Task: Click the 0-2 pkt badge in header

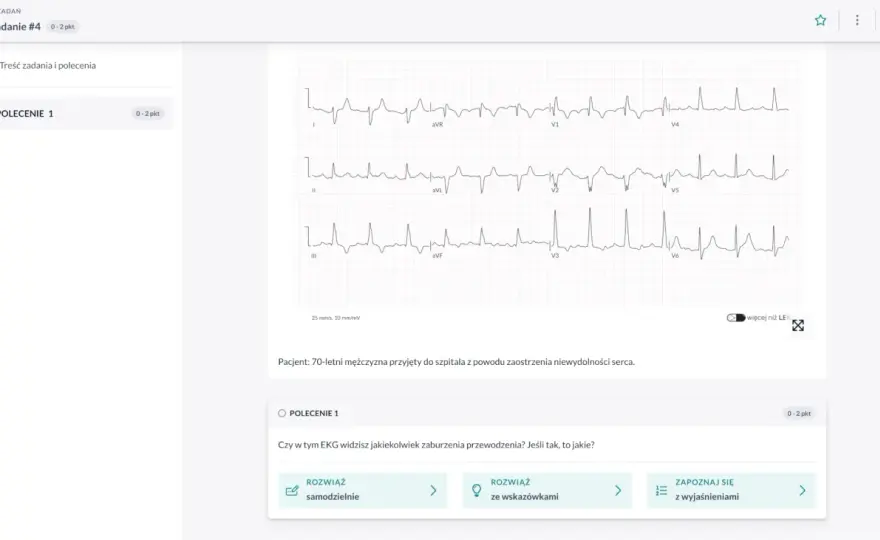Action: pos(62,26)
